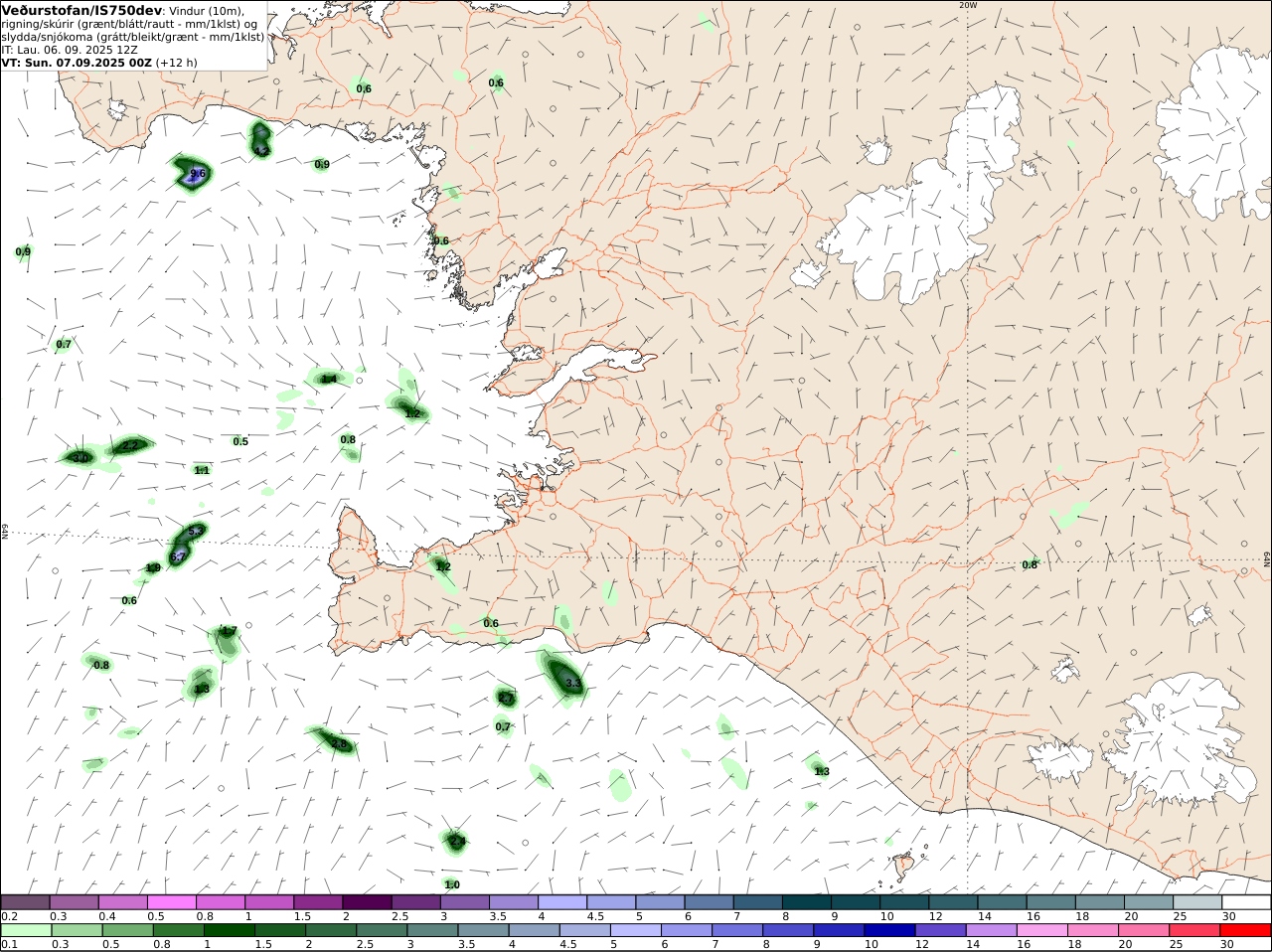Pick the dark teal upper swatch starting at 10
The image size is (1272, 952).
click(x=904, y=902)
